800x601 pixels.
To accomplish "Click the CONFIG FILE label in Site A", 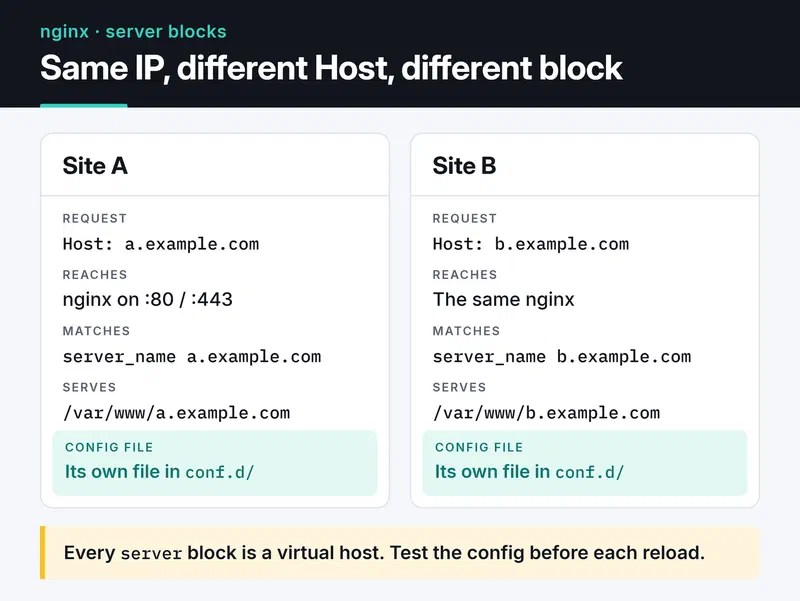I will click(109, 447).
